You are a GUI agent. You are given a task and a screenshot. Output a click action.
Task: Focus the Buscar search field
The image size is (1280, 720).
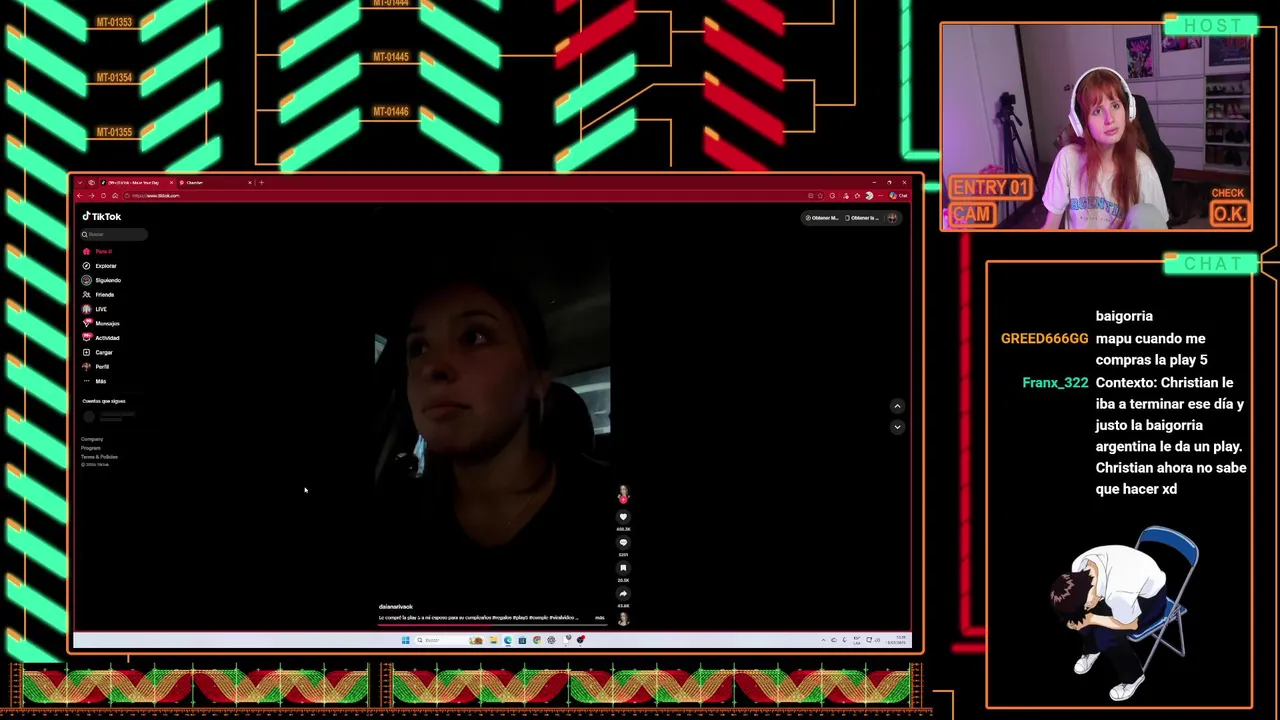(114, 234)
